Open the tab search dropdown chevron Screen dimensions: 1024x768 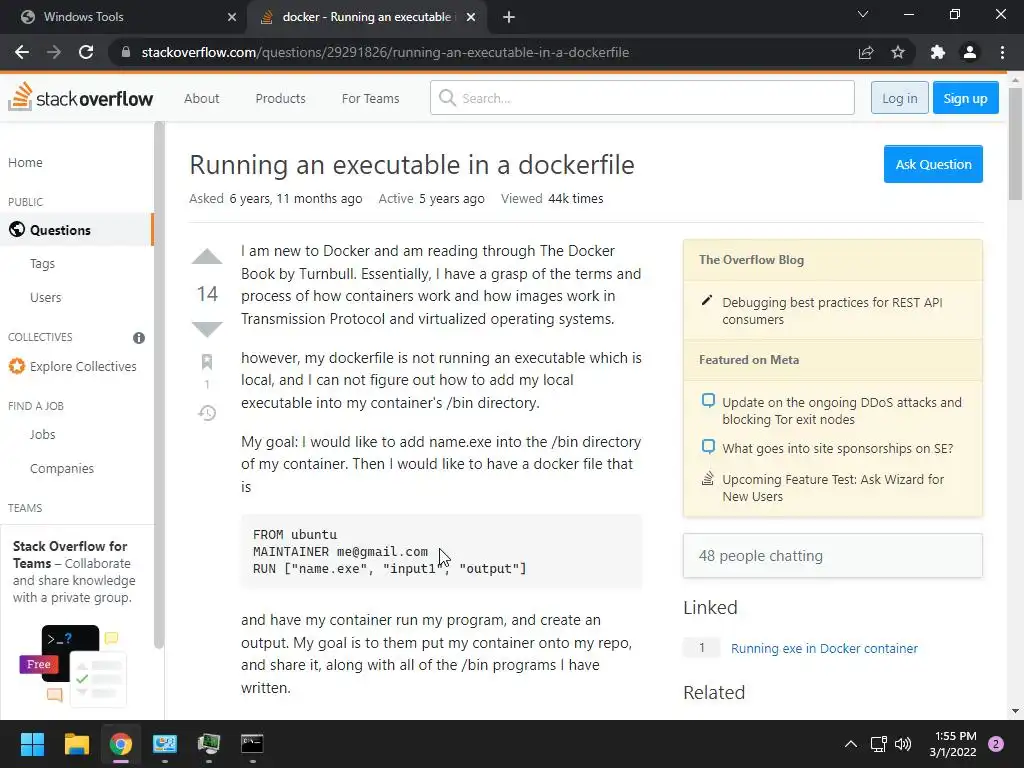tap(863, 14)
